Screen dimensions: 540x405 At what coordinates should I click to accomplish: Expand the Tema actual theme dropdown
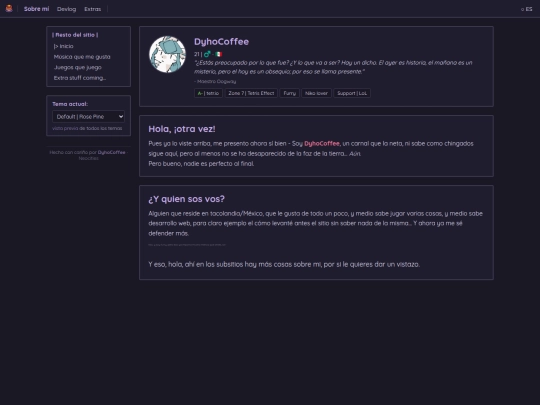(x=89, y=117)
